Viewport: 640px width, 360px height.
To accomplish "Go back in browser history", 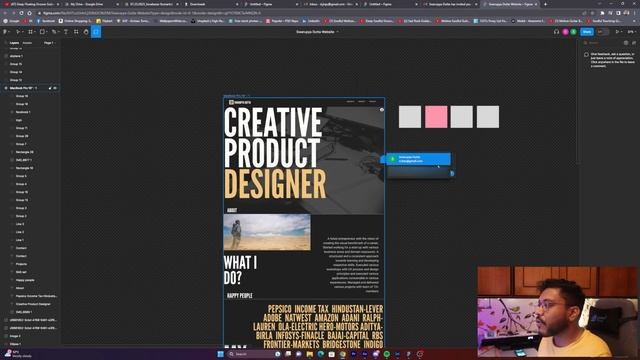I will 5,13.
